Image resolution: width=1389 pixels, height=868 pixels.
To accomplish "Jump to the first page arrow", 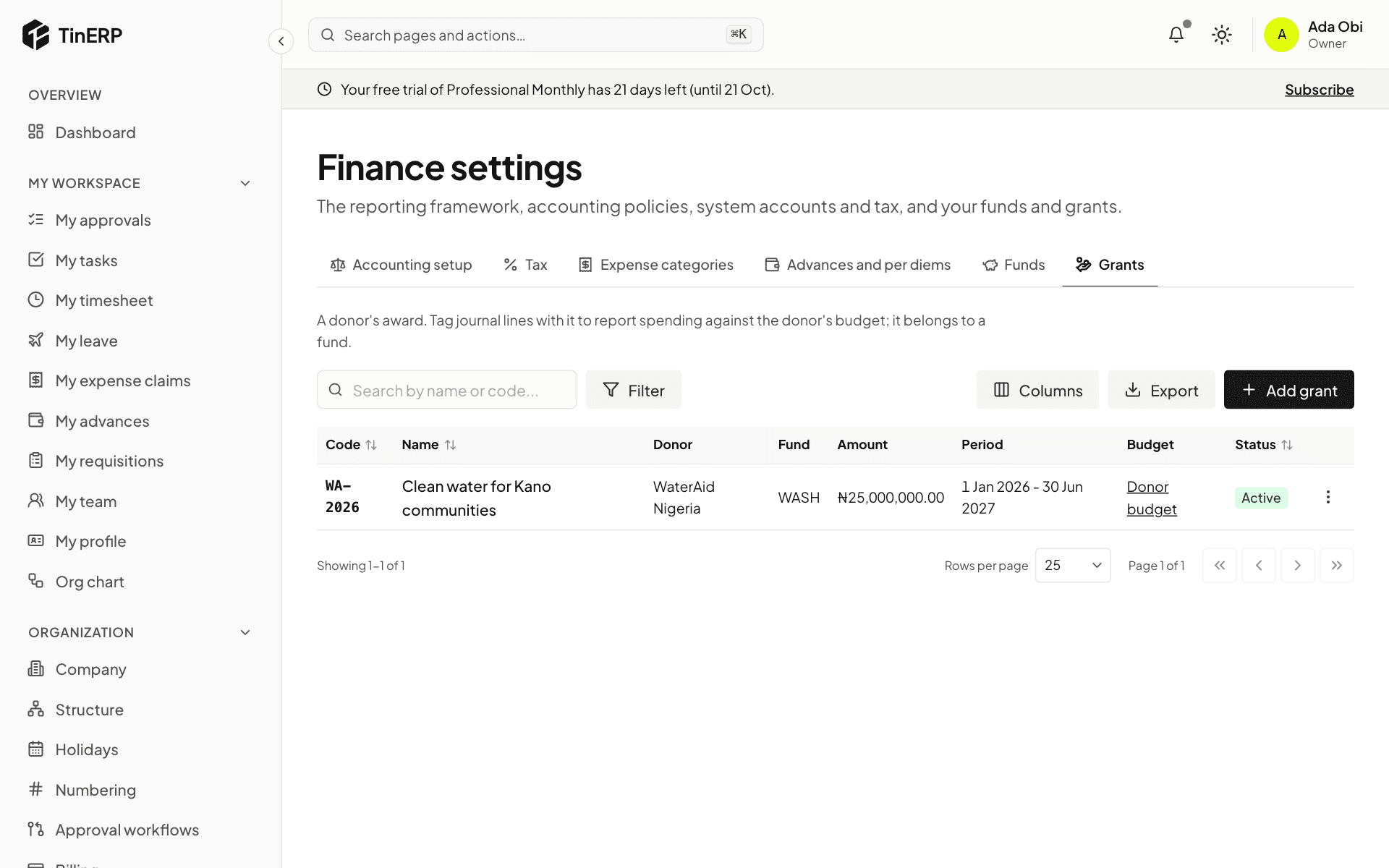I will [x=1220, y=566].
